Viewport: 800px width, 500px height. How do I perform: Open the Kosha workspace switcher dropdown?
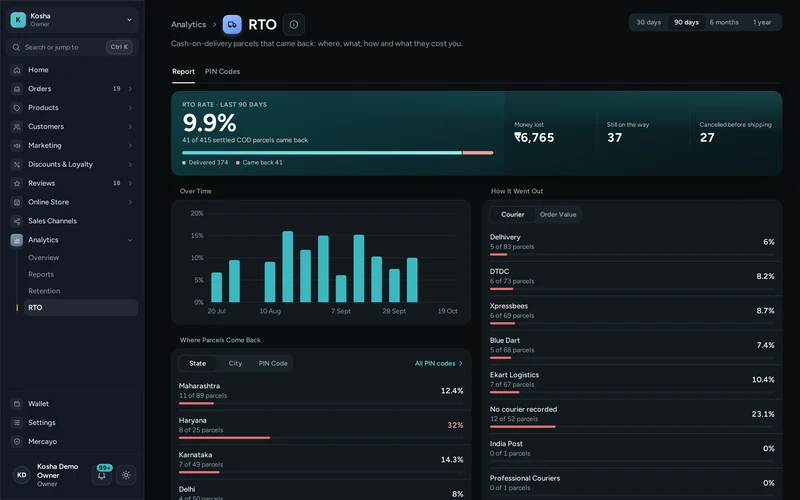point(72,20)
